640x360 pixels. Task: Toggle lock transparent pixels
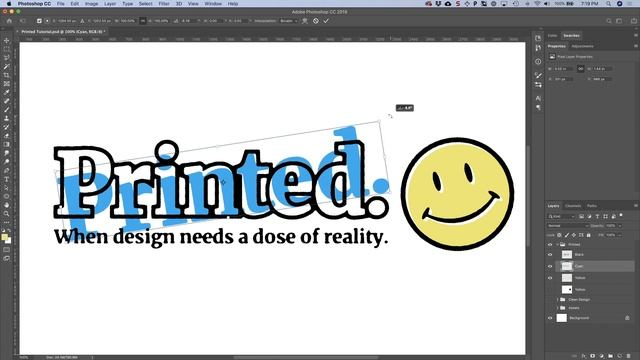click(559, 235)
